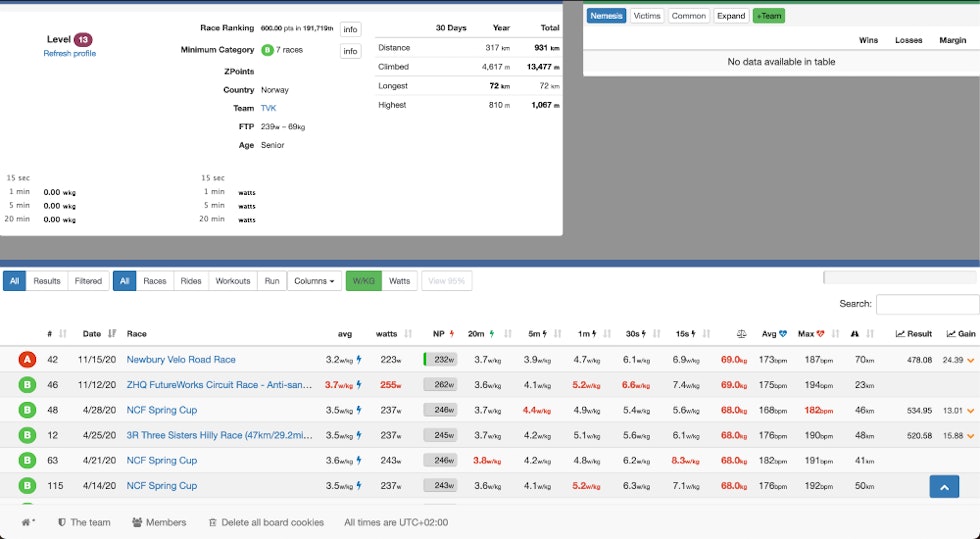
Task: Select the Victims tab
Action: coord(646,16)
